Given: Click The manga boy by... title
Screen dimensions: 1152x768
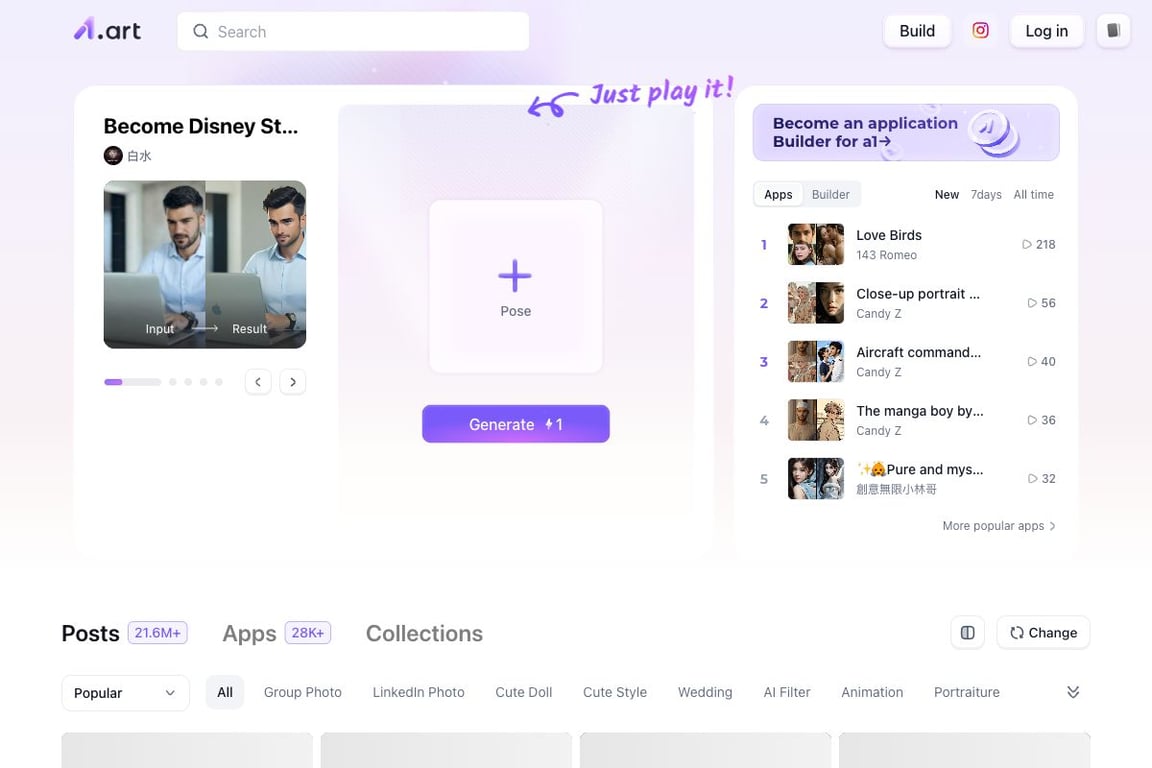Looking at the screenshot, I should coord(919,411).
